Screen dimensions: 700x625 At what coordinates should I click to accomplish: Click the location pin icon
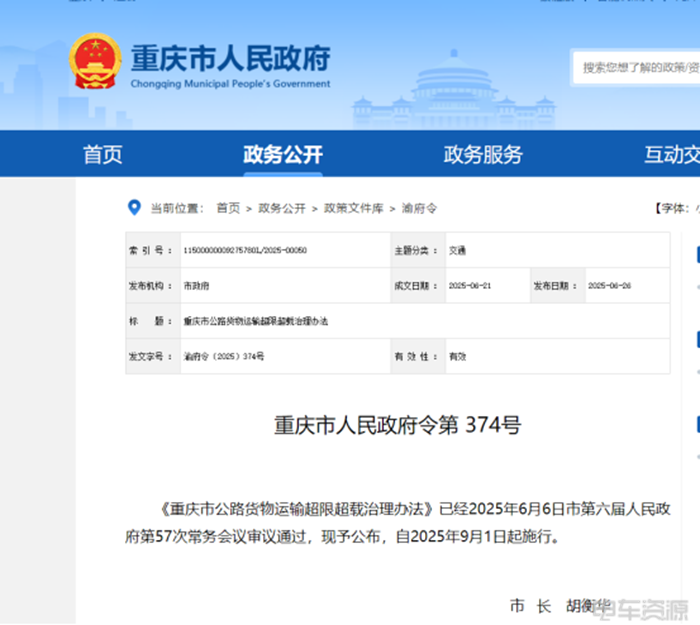pos(133,208)
